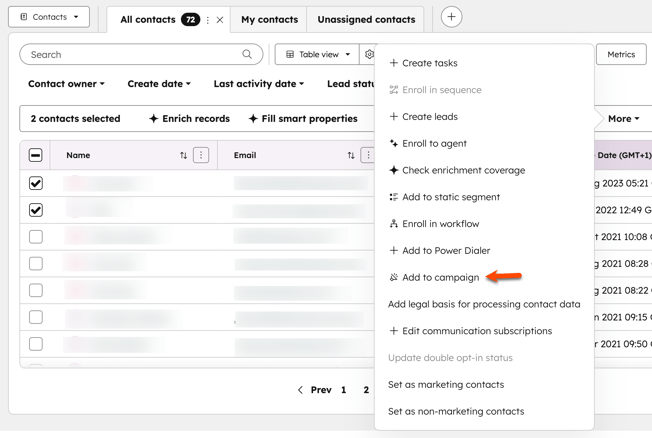Click Enrich records bulk action
Image resolution: width=652 pixels, height=438 pixels.
pos(189,119)
